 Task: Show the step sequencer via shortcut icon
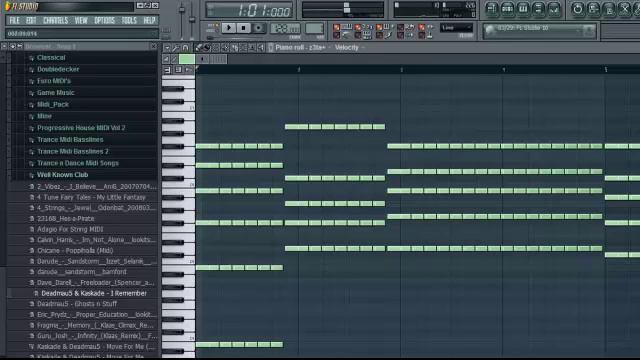pyautogui.click(x=507, y=9)
